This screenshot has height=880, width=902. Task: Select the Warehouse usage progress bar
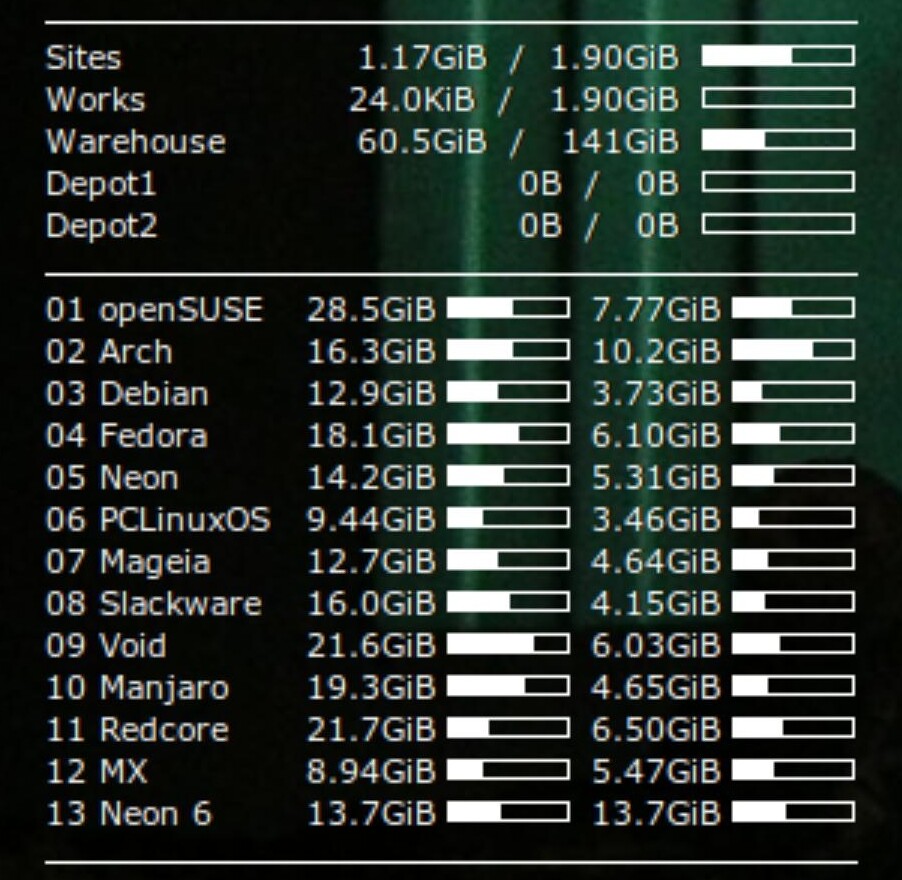tap(777, 140)
